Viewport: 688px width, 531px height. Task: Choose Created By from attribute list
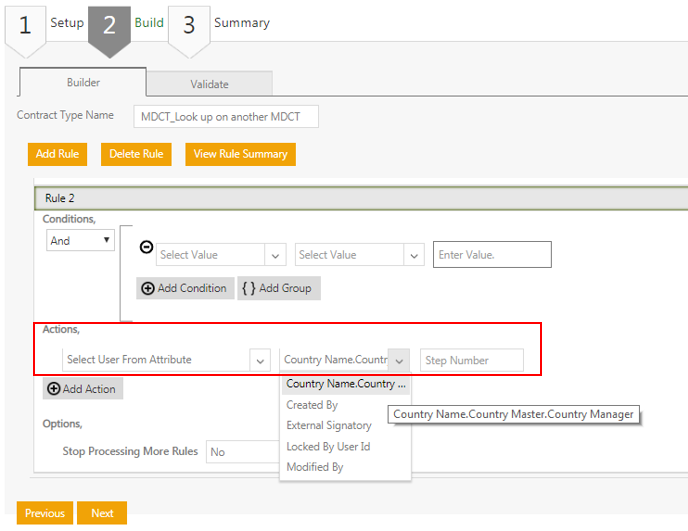[x=346, y=405]
